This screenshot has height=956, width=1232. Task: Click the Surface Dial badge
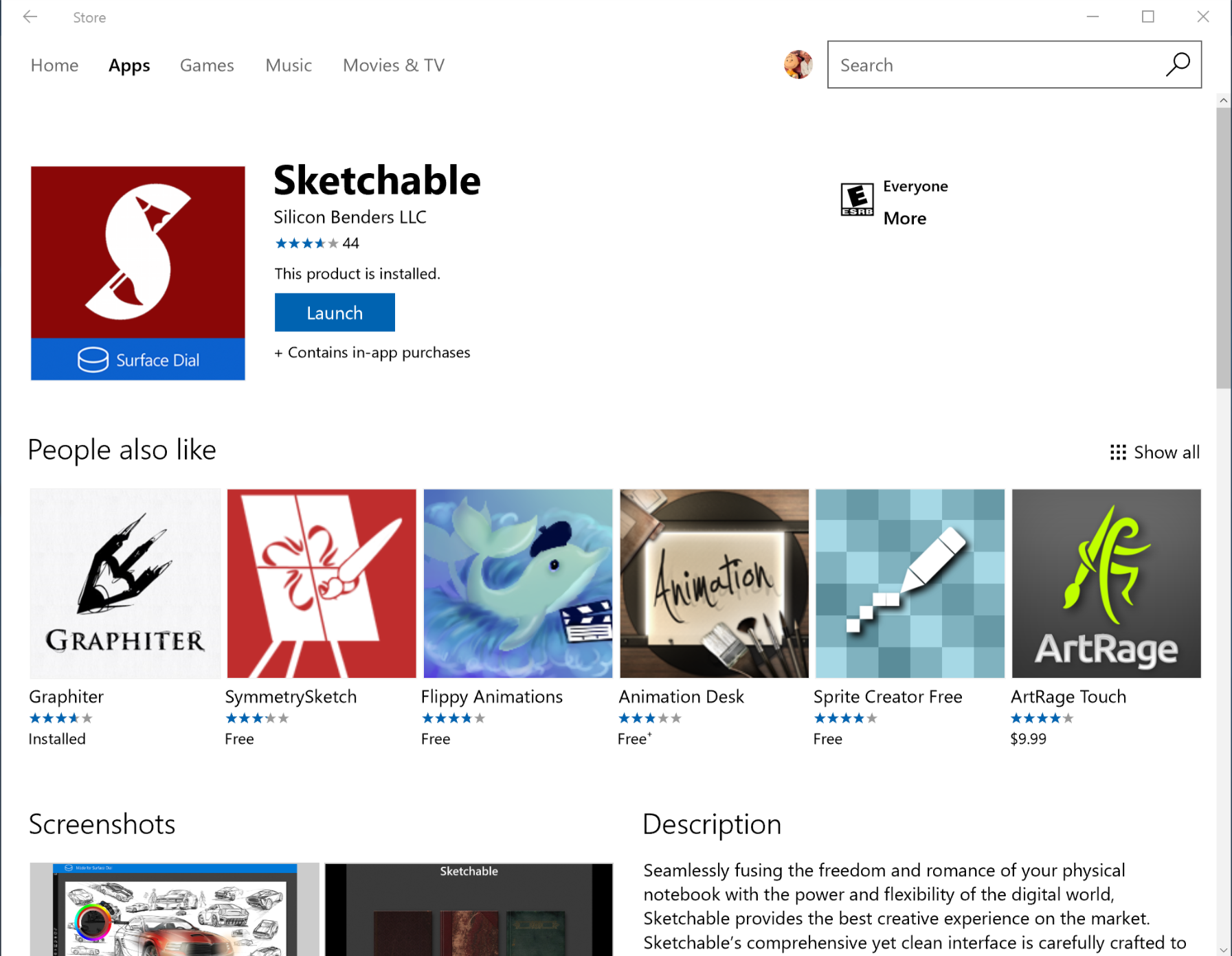click(x=138, y=359)
